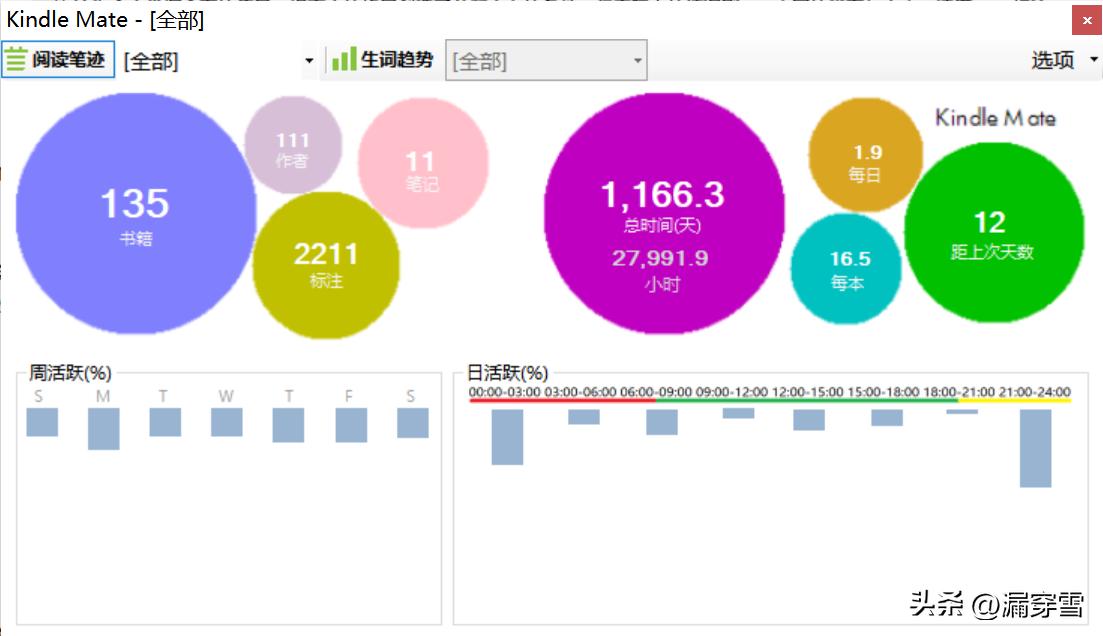The height and width of the screenshot is (636, 1103).
Task: Click the 阅读笔迹 green list icon
Action: pyautogui.click(x=16, y=60)
